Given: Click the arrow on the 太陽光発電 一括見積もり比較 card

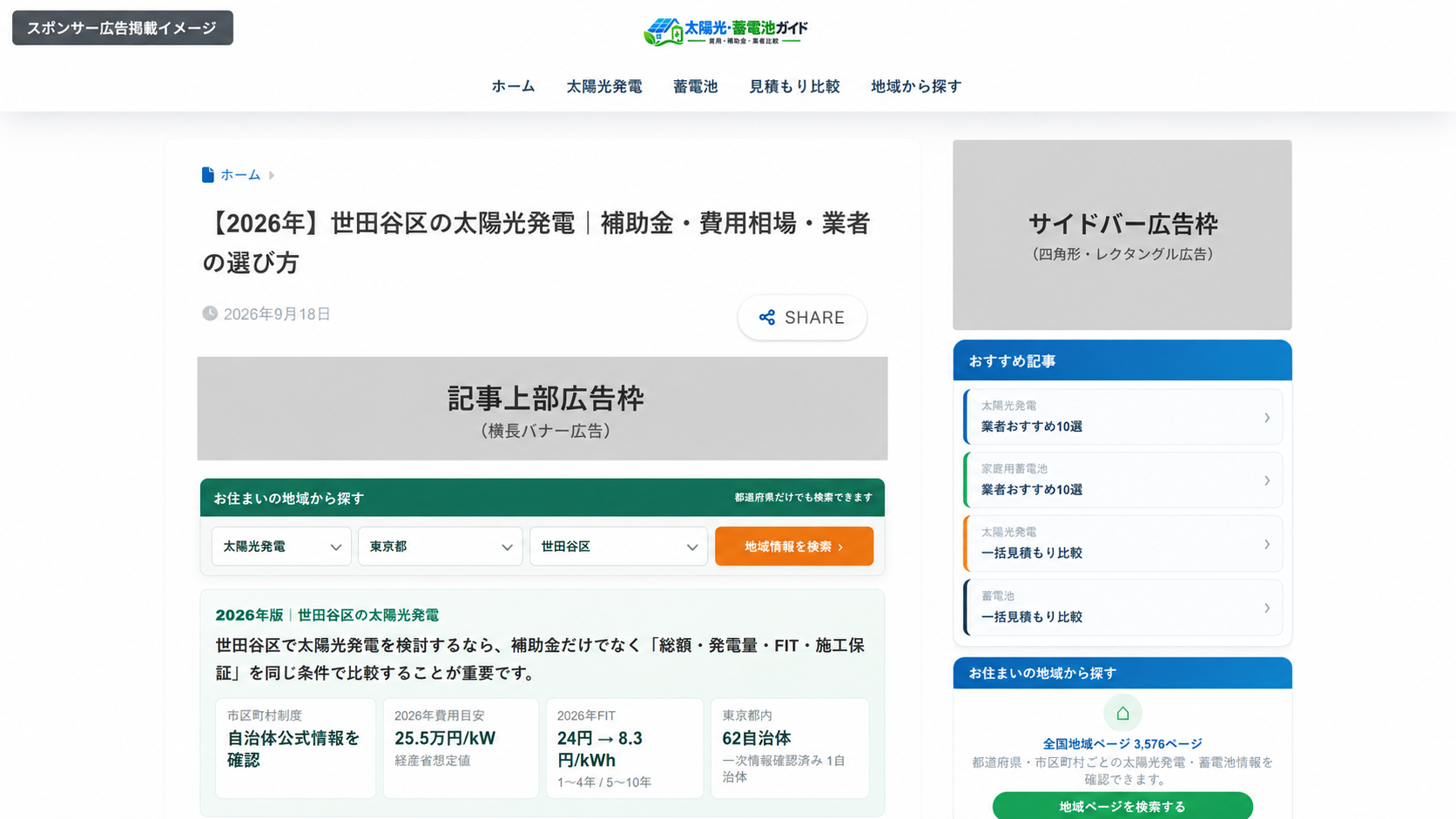Looking at the screenshot, I should [x=1267, y=544].
